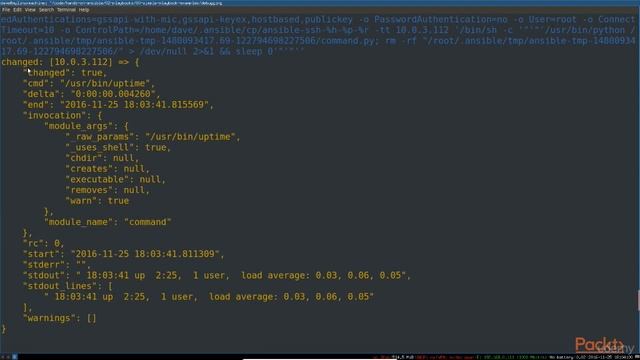Open the File menu
This screenshot has width=640, height=360.
[x=6, y=10]
